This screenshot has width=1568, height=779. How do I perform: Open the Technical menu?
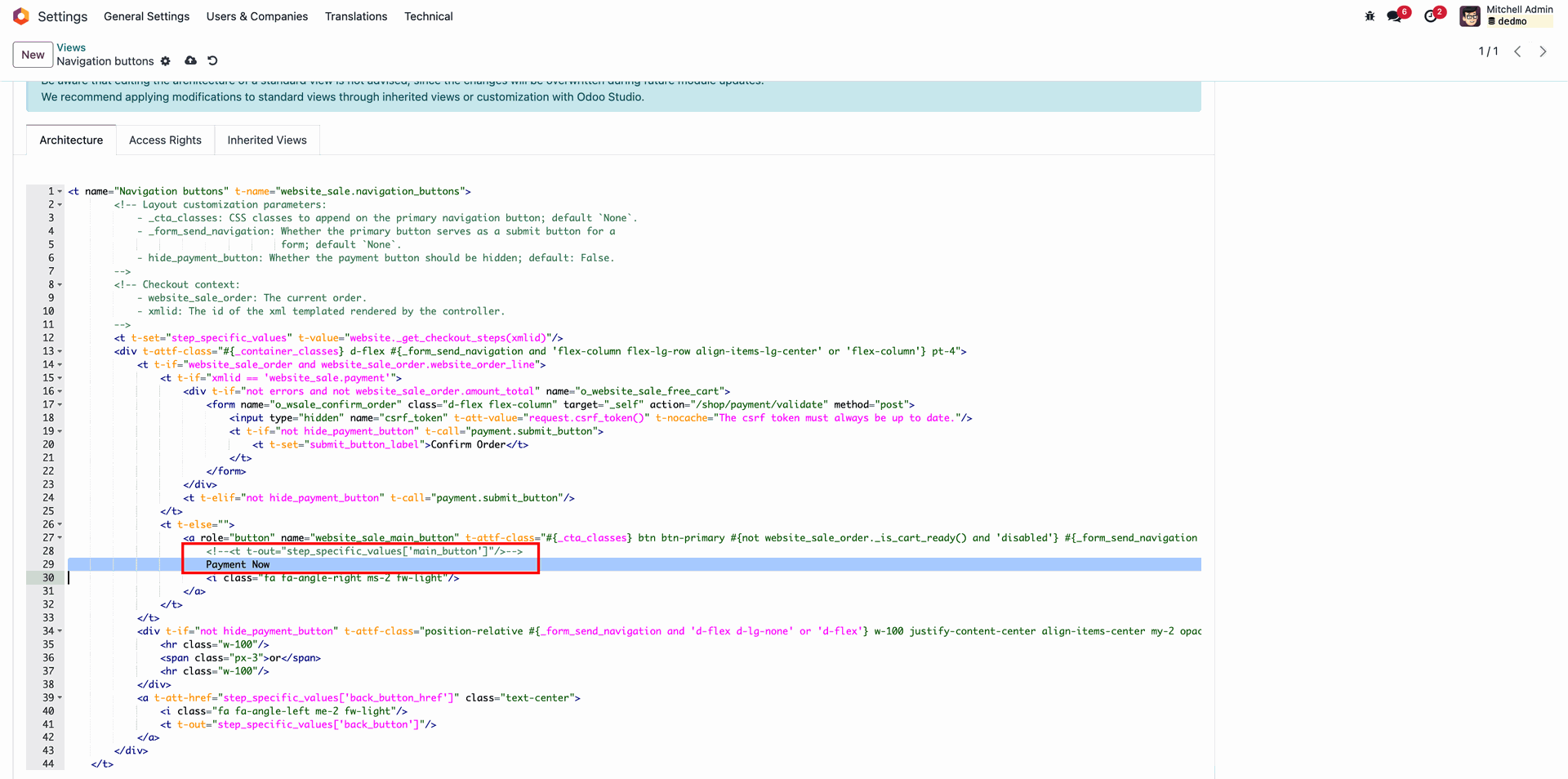click(x=428, y=16)
